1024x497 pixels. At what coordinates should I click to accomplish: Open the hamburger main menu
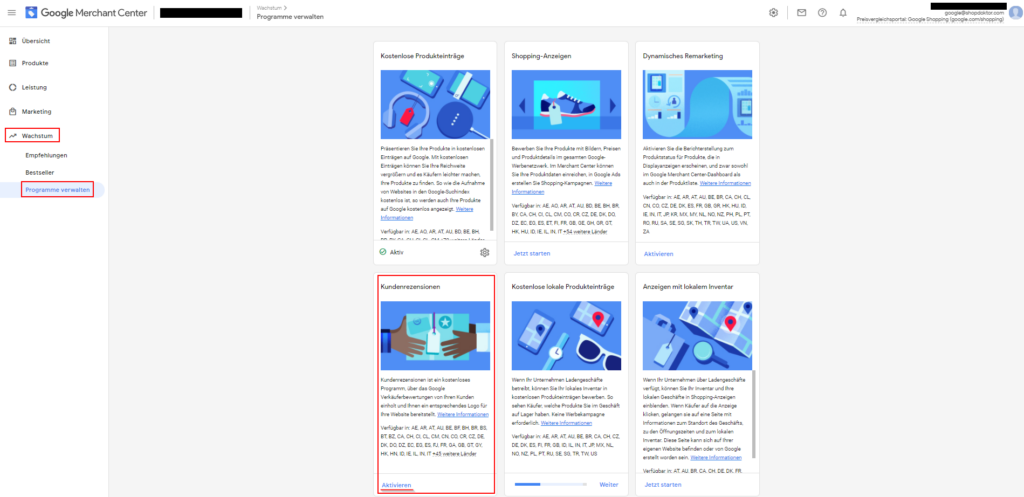(11, 13)
